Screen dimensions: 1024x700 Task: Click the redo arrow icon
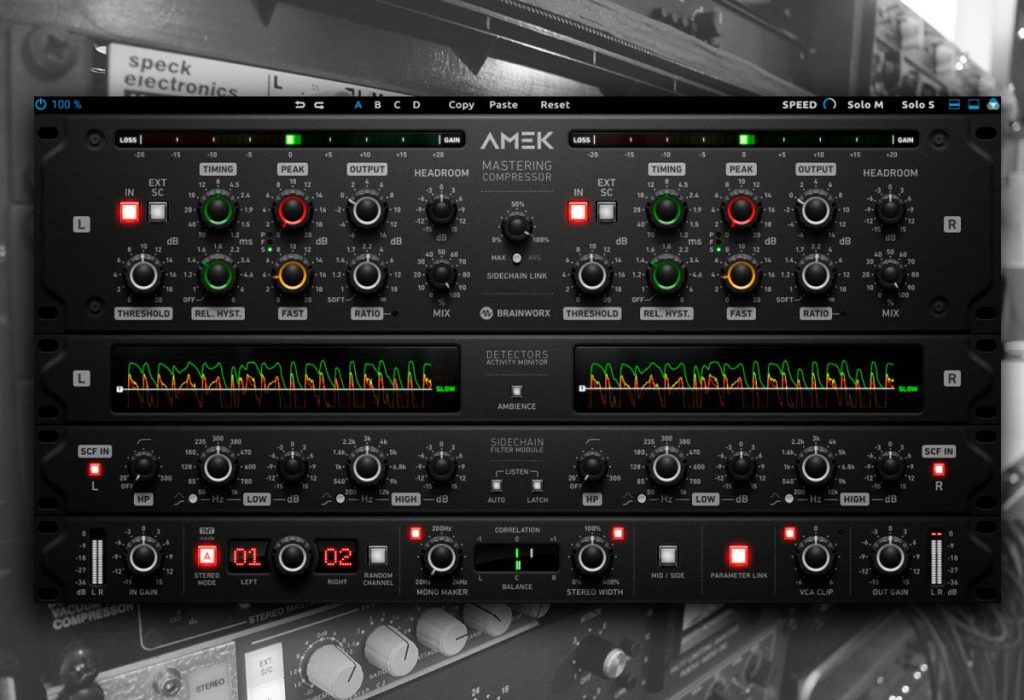319,104
